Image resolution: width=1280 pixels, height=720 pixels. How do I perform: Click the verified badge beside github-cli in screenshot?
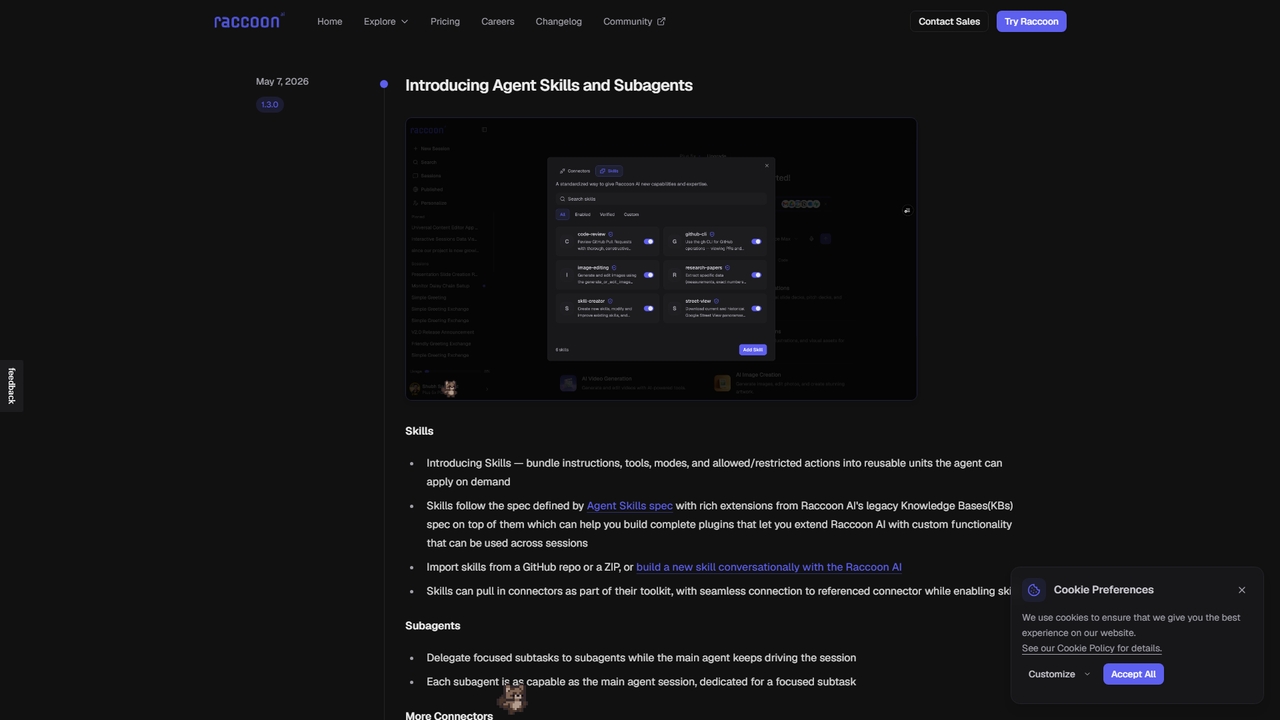(x=712, y=234)
